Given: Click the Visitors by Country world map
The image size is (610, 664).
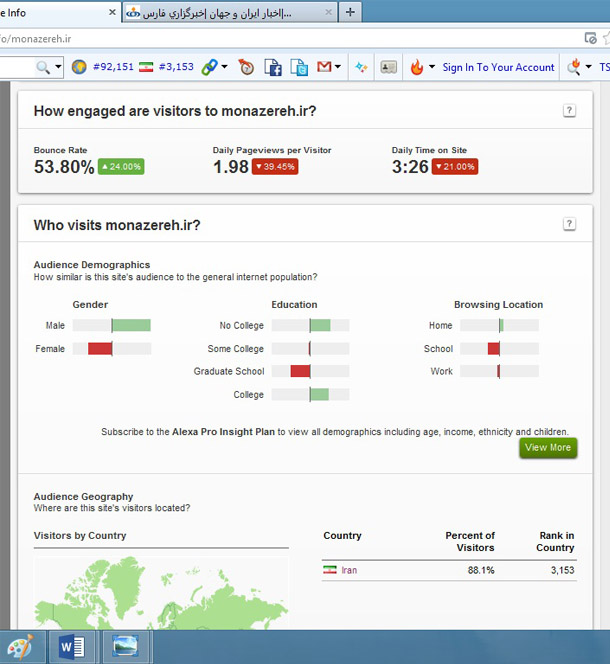Looking at the screenshot, I should pos(161,592).
